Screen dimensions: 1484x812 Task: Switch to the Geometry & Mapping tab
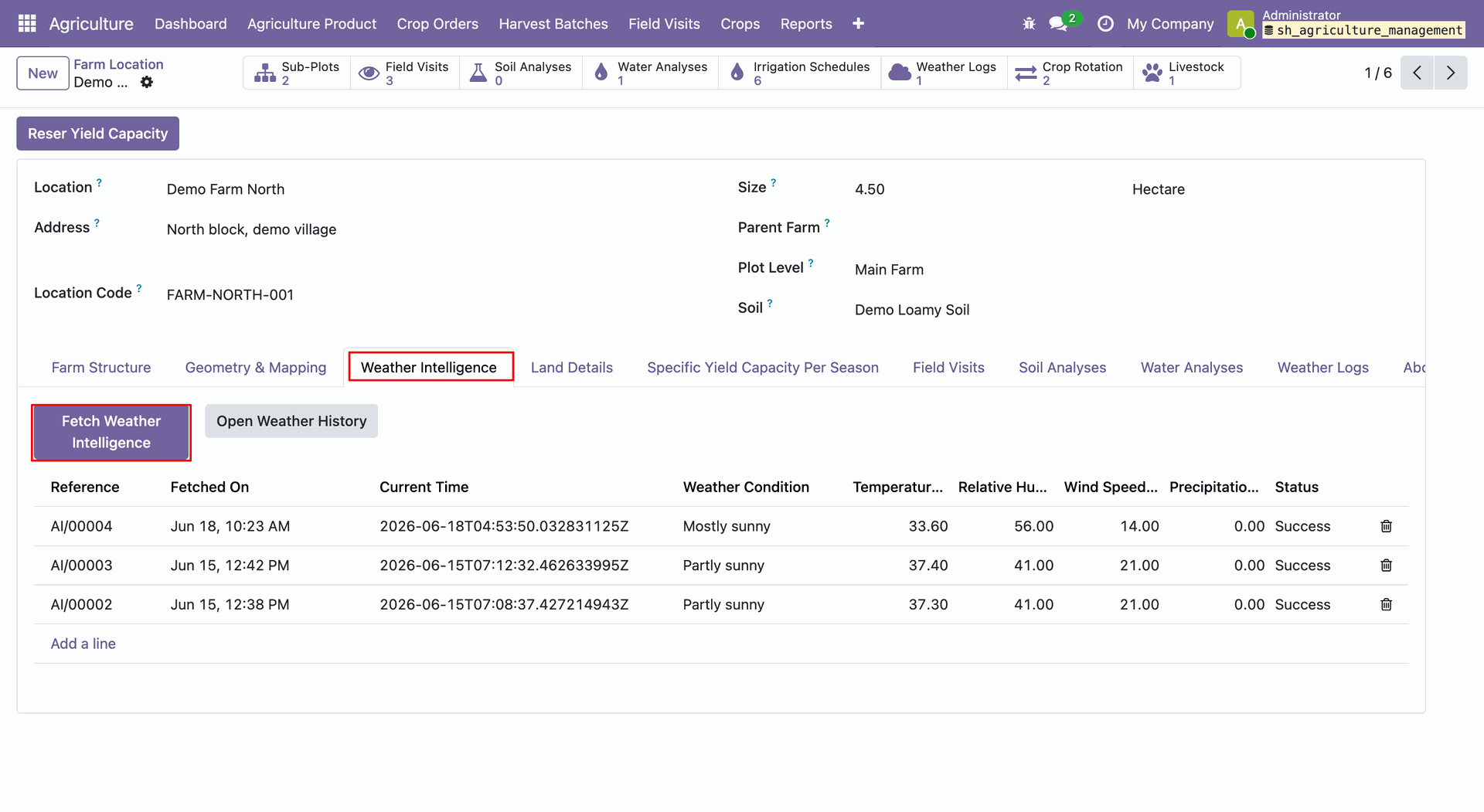(256, 368)
